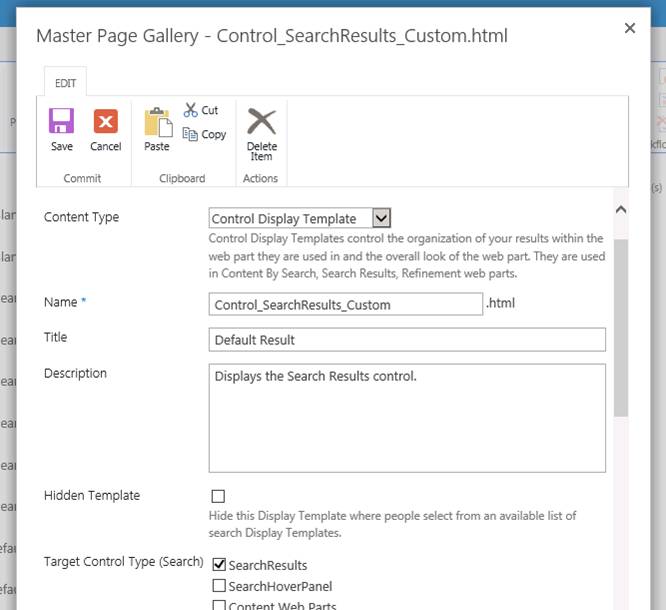This screenshot has width=666, height=610.
Task: Select the EDIT ribbon tab
Action: point(66,83)
